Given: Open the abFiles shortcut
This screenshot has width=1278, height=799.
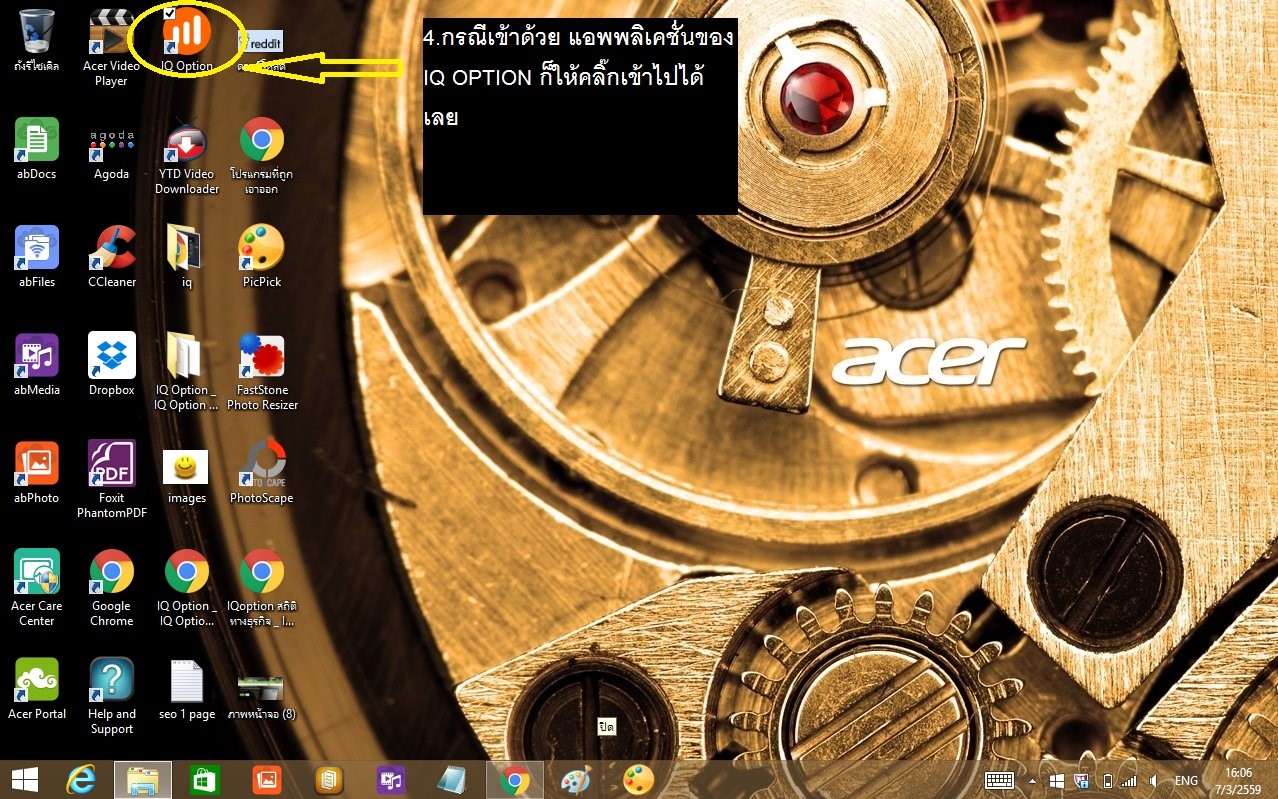Looking at the screenshot, I should pyautogui.click(x=37, y=247).
